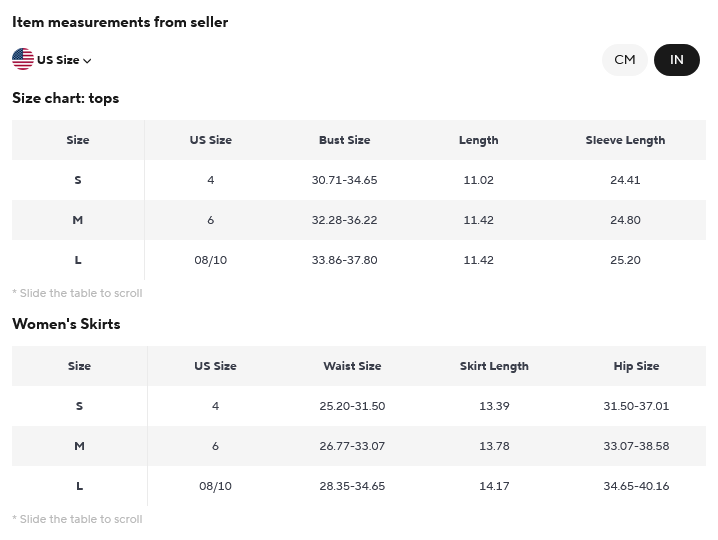Click the 34.65-40.16 hip size cell
Image resolution: width=718 pixels, height=540 pixels.
(636, 486)
